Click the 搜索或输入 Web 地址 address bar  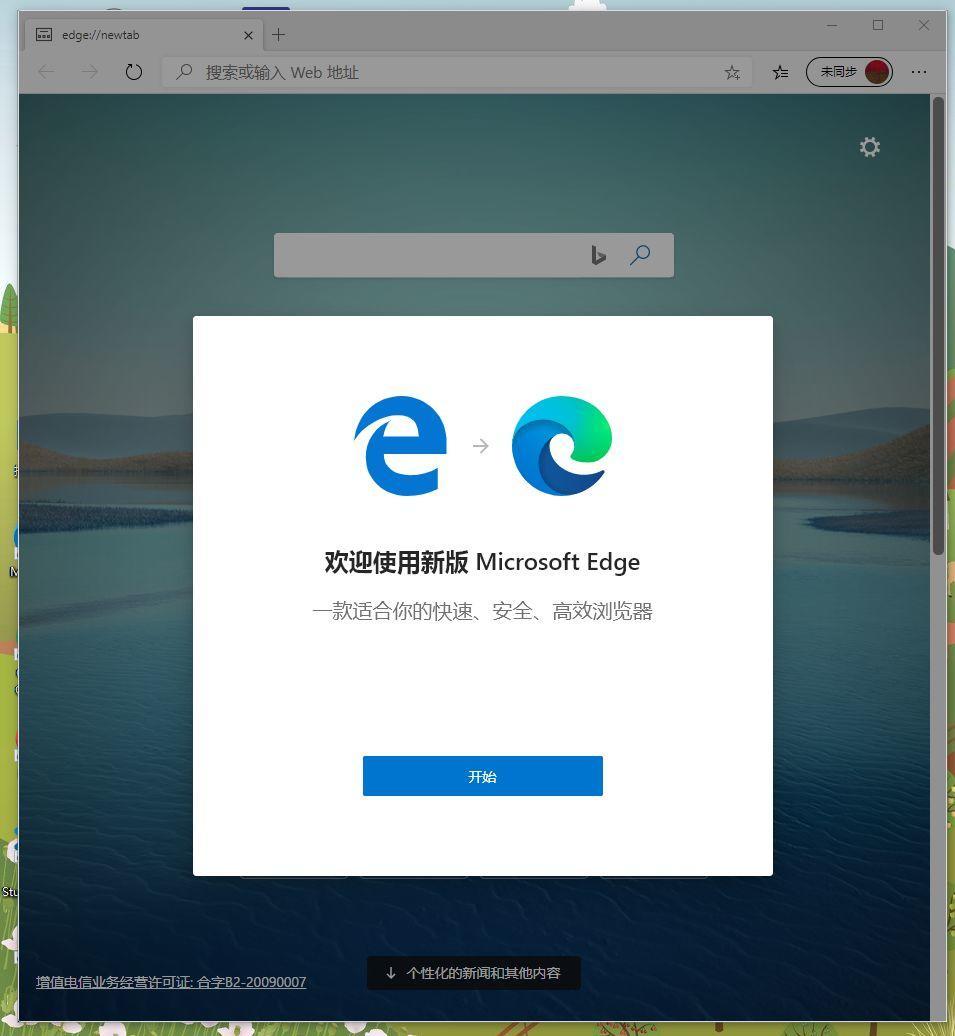[x=450, y=72]
